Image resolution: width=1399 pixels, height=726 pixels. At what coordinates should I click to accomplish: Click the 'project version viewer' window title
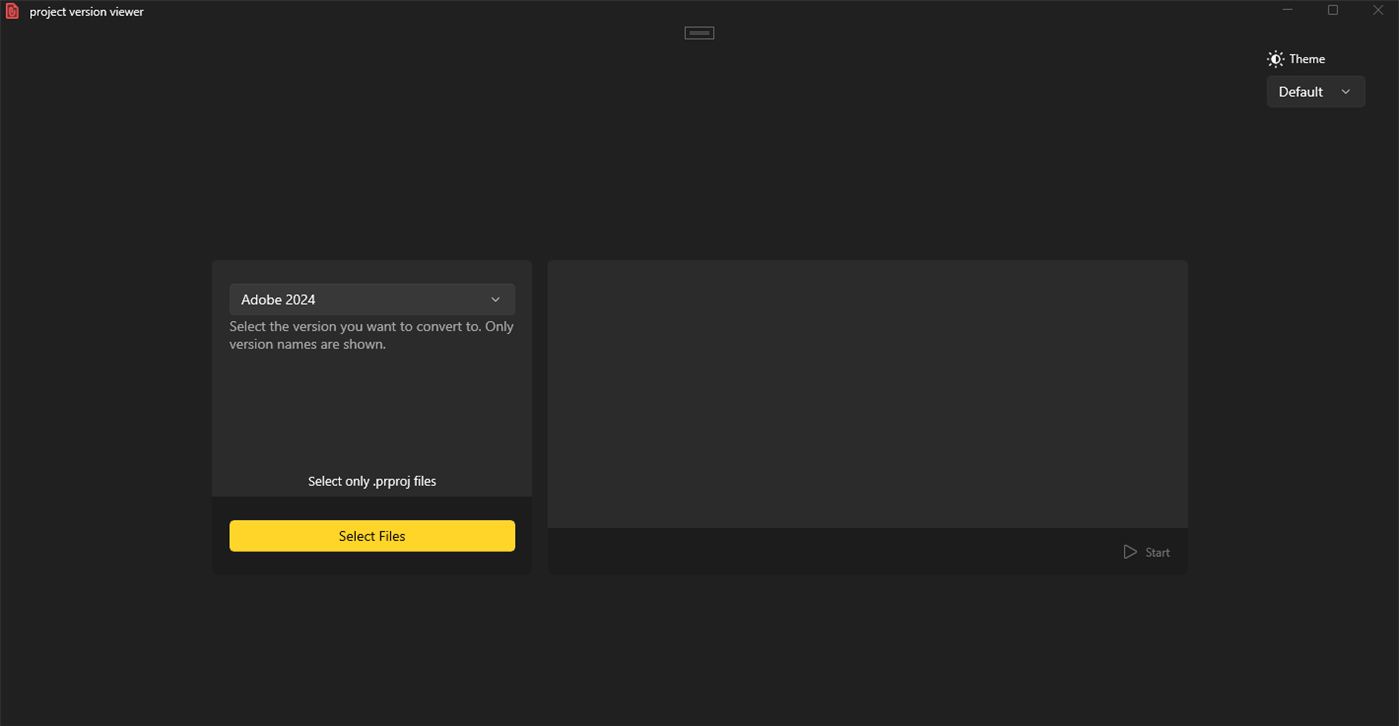point(87,12)
